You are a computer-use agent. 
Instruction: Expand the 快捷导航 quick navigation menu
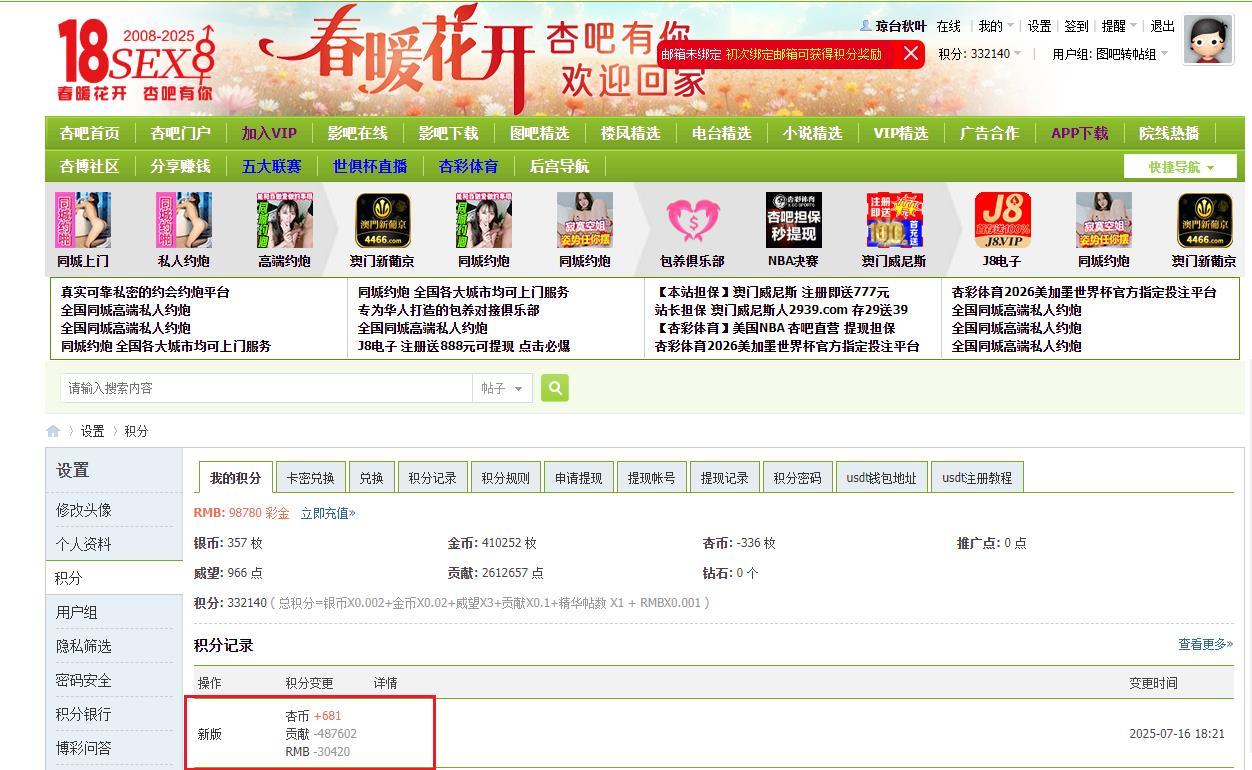[1180, 167]
